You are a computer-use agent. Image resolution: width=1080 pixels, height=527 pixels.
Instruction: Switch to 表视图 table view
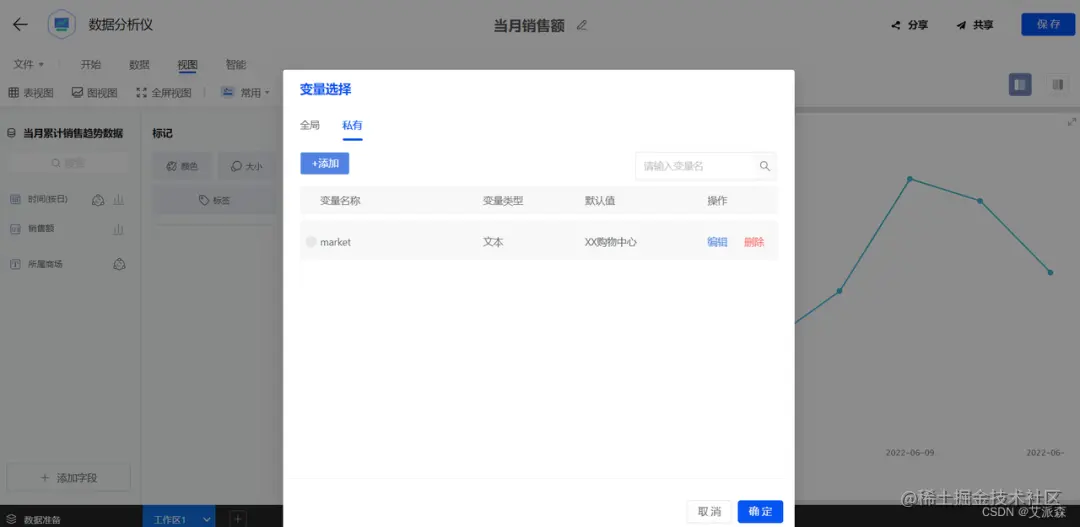[30, 92]
